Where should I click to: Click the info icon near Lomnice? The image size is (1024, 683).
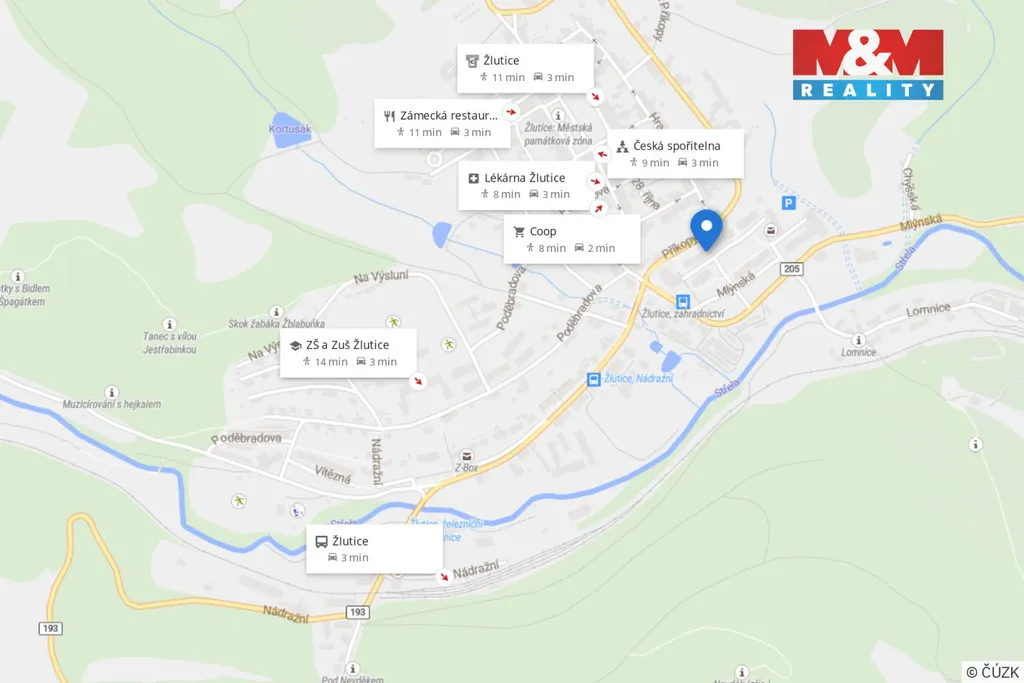[858, 340]
